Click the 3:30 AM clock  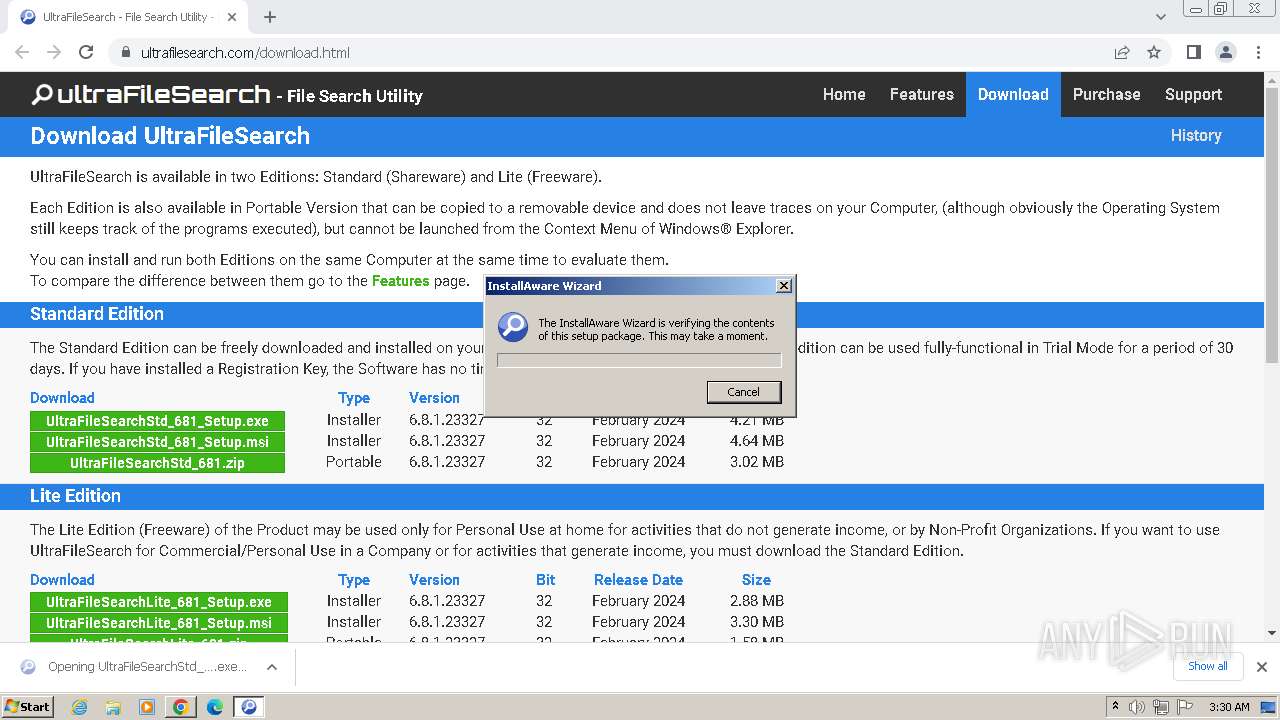[1229, 707]
